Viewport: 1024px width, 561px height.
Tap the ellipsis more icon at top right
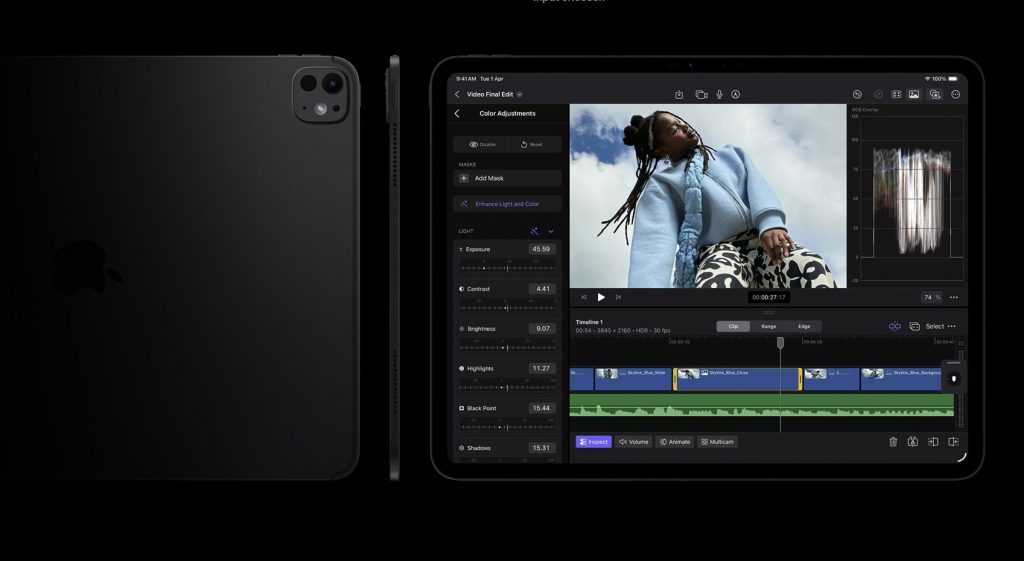click(x=955, y=94)
